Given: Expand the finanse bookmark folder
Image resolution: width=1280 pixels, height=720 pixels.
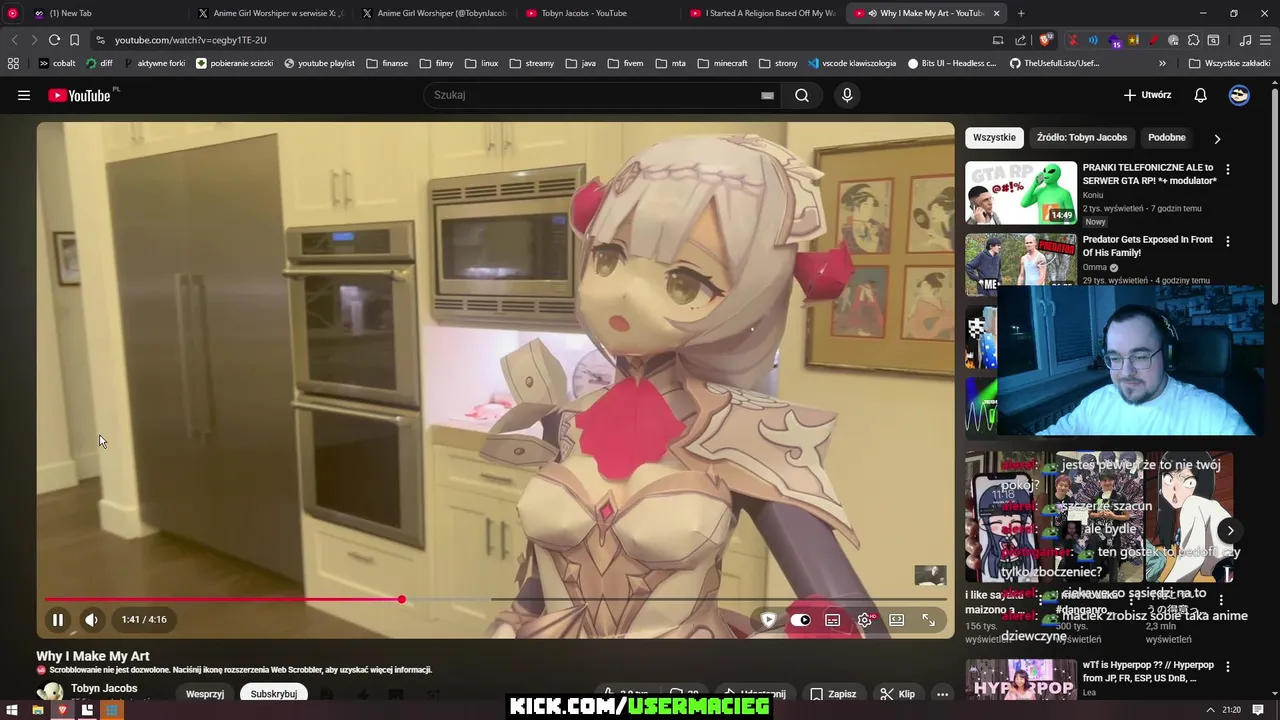Looking at the screenshot, I should [x=387, y=63].
